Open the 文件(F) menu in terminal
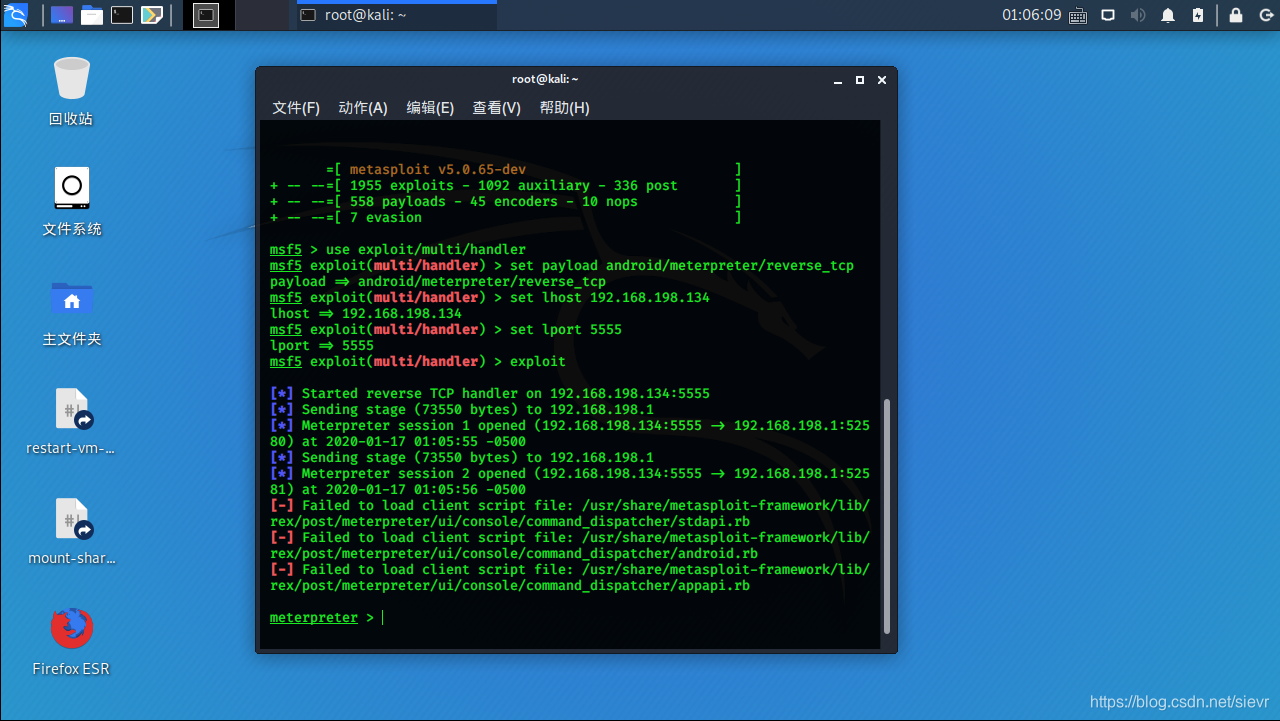Screen dimensions: 1280x721 296,108
